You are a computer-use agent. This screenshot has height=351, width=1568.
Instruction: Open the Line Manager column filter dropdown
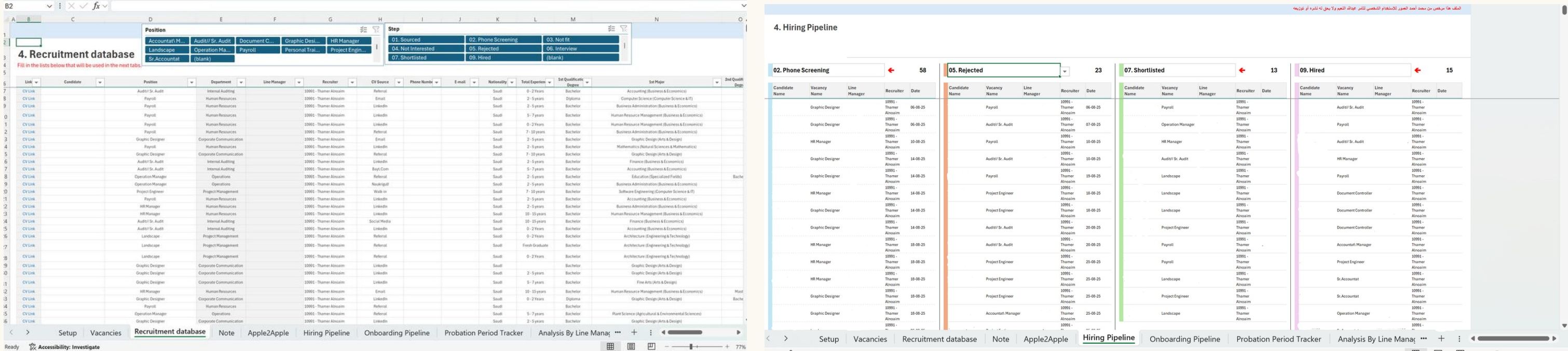pyautogui.click(x=299, y=82)
